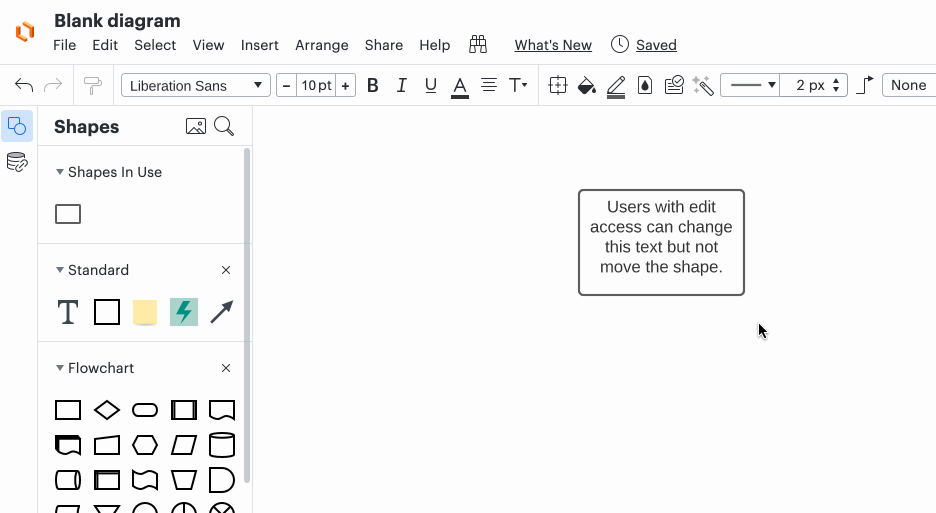This screenshot has height=513, width=936.
Task: Open the What's New link
Action: tap(553, 45)
